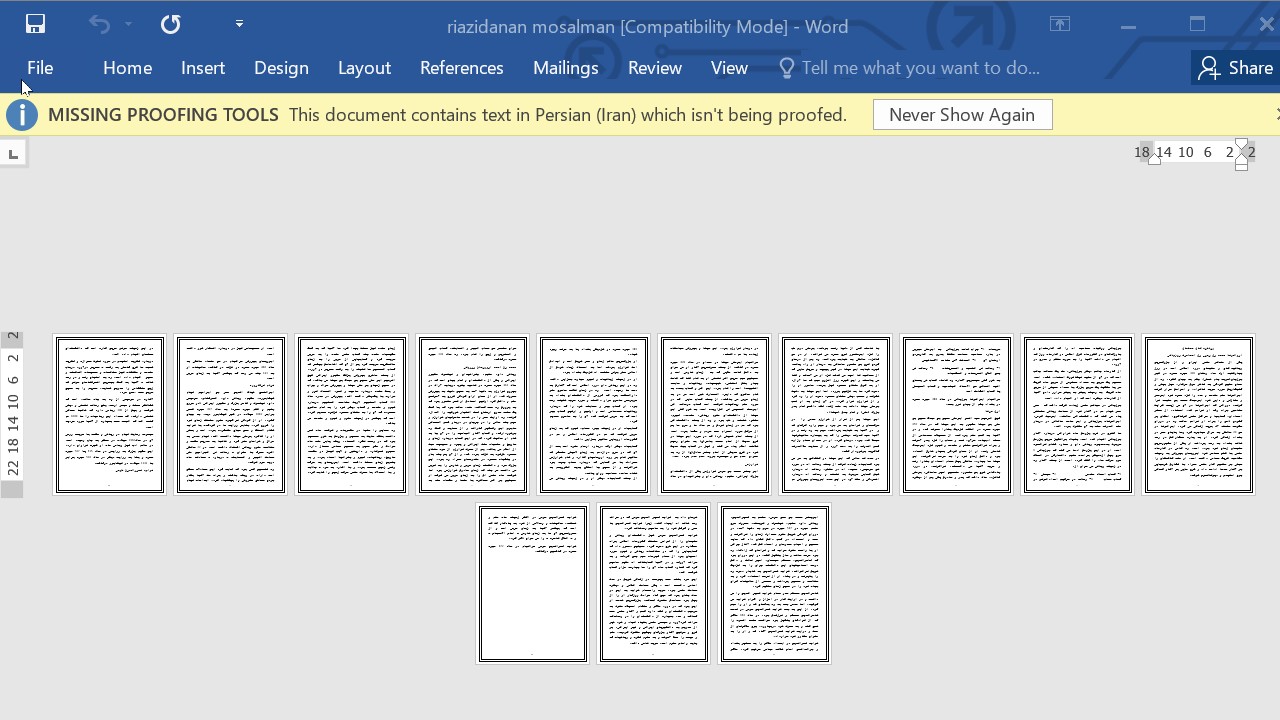Viewport: 1280px width, 720px height.
Task: Open Customize Quick Access Toolbar dropdown
Action: [x=239, y=24]
